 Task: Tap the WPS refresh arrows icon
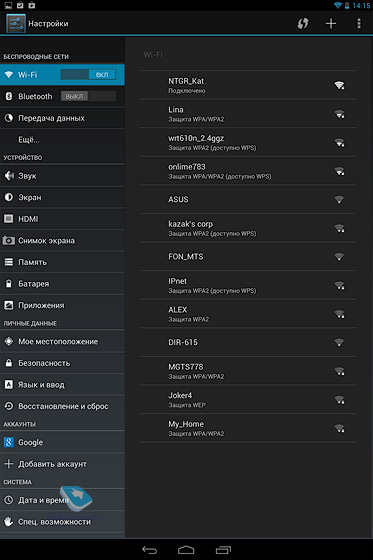303,24
